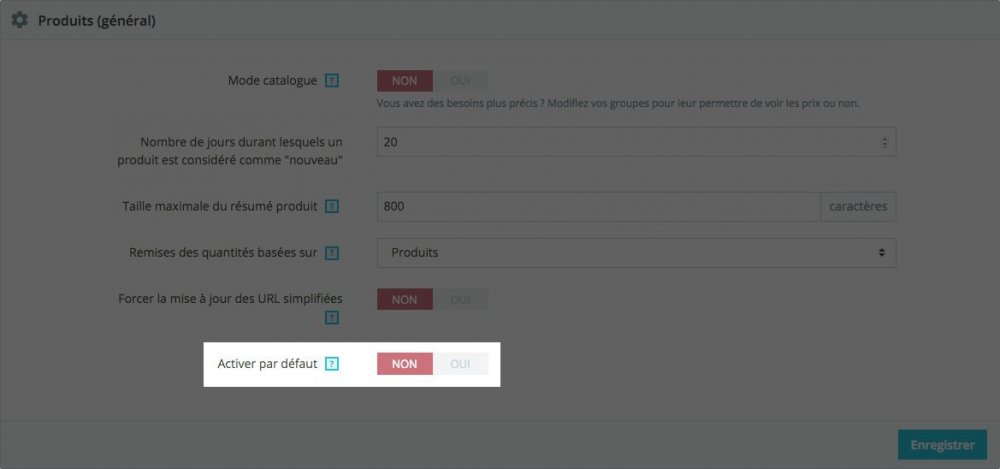Select NON for Mode catalogue
Screen dimensions: 1000x469
pos(404,81)
